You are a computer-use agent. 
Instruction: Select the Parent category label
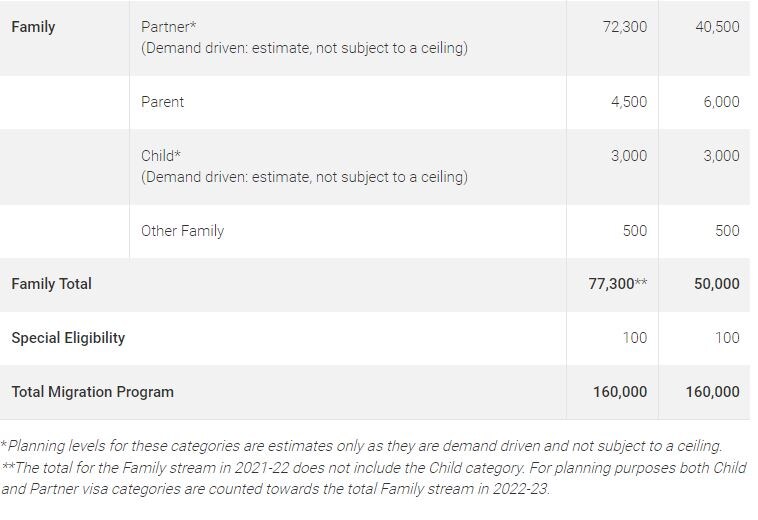(162, 102)
